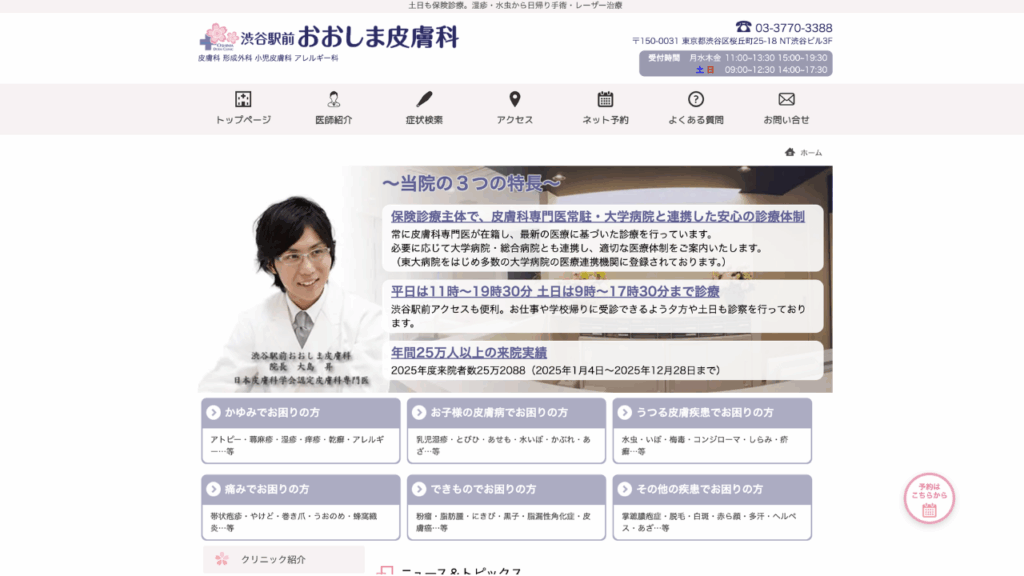Click the 年間25万人以上の来院実績 link
Screen dimensions: 1024x576
469,353
